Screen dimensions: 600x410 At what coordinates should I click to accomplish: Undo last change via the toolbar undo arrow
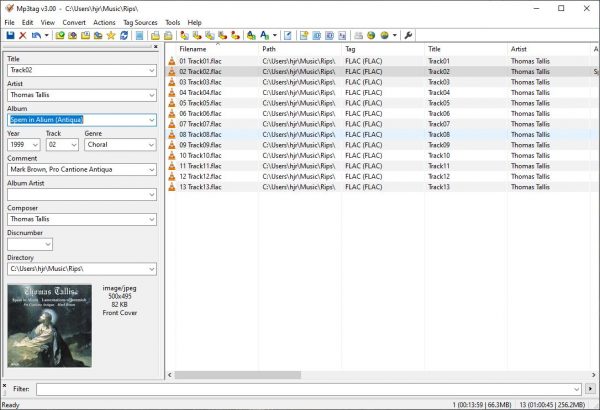[36, 36]
